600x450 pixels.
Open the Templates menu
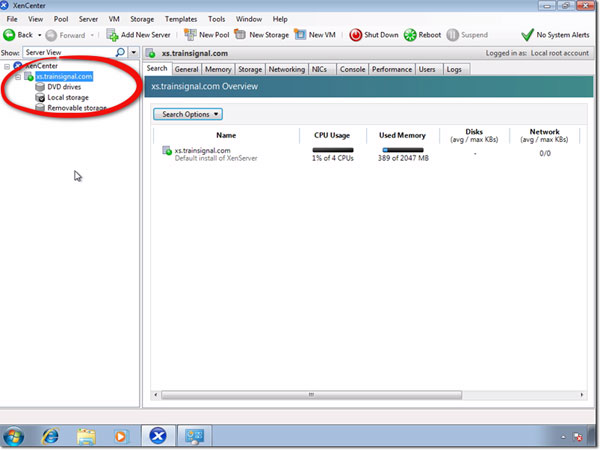coord(181,19)
